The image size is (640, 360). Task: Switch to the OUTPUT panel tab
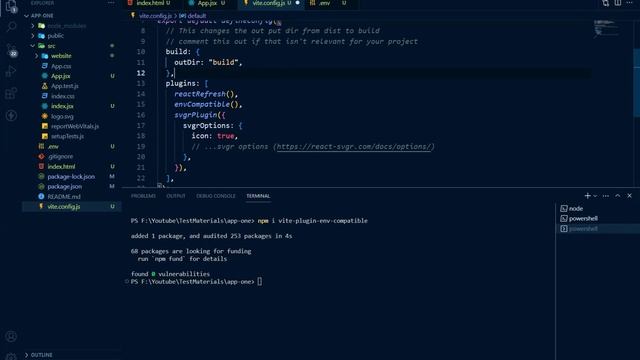[176, 196]
